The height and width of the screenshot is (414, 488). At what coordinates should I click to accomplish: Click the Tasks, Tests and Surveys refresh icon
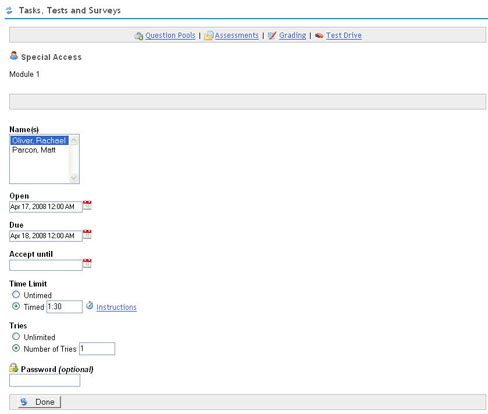(9, 10)
